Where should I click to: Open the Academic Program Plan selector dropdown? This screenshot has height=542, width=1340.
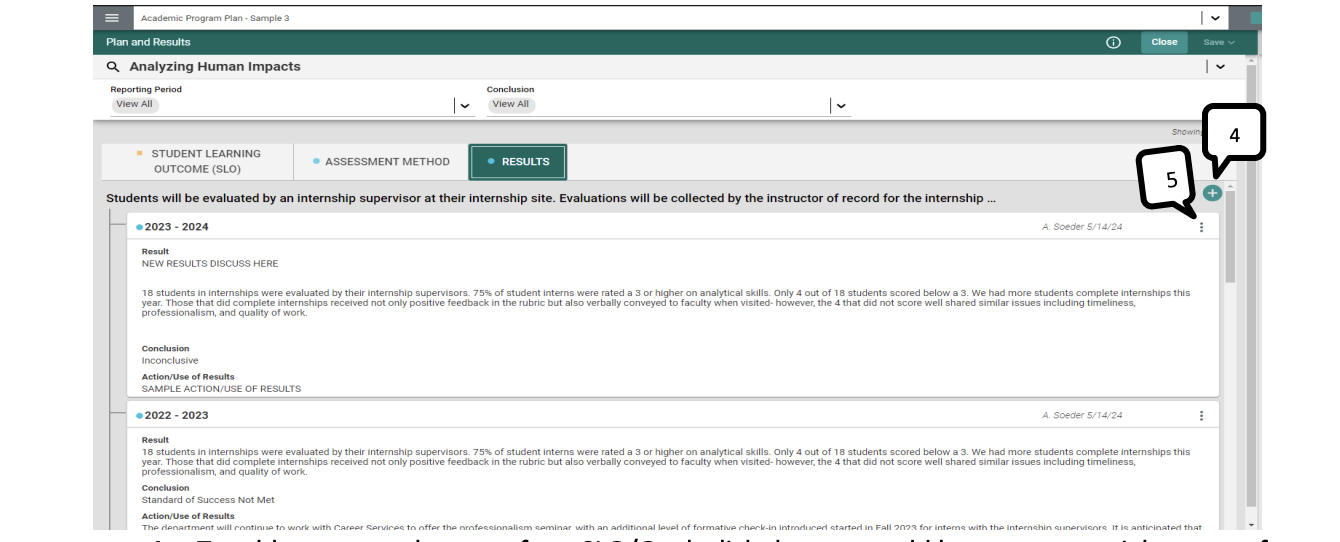1215,18
